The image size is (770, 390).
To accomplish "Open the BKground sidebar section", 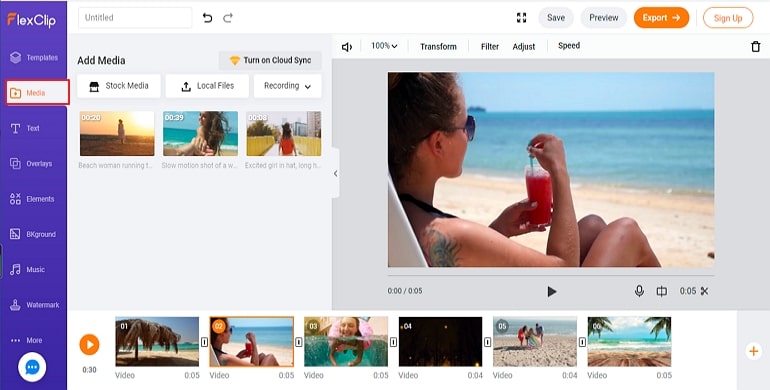I will [33, 234].
